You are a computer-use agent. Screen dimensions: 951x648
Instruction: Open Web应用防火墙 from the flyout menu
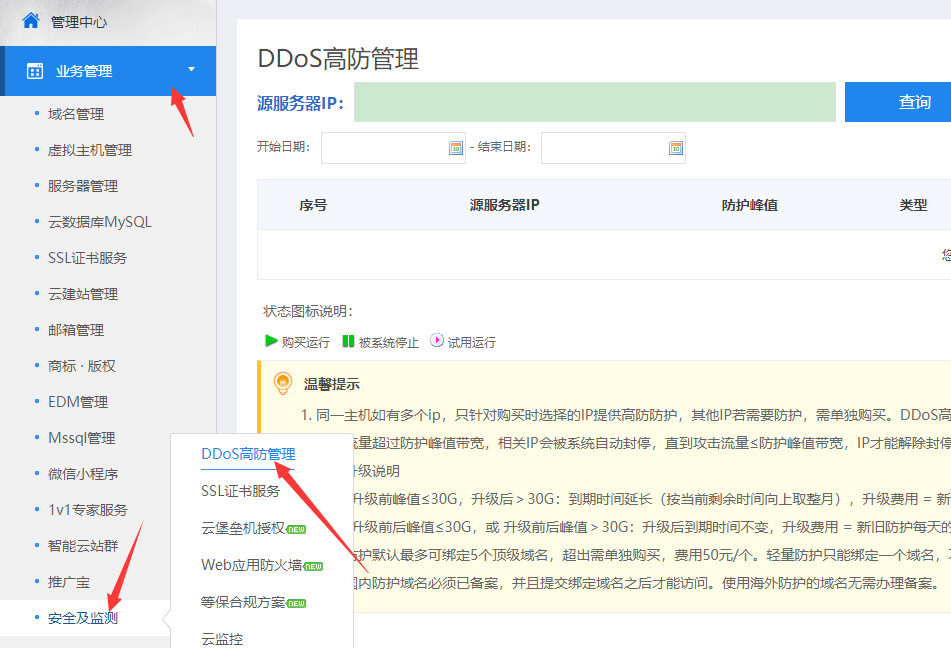[x=251, y=565]
